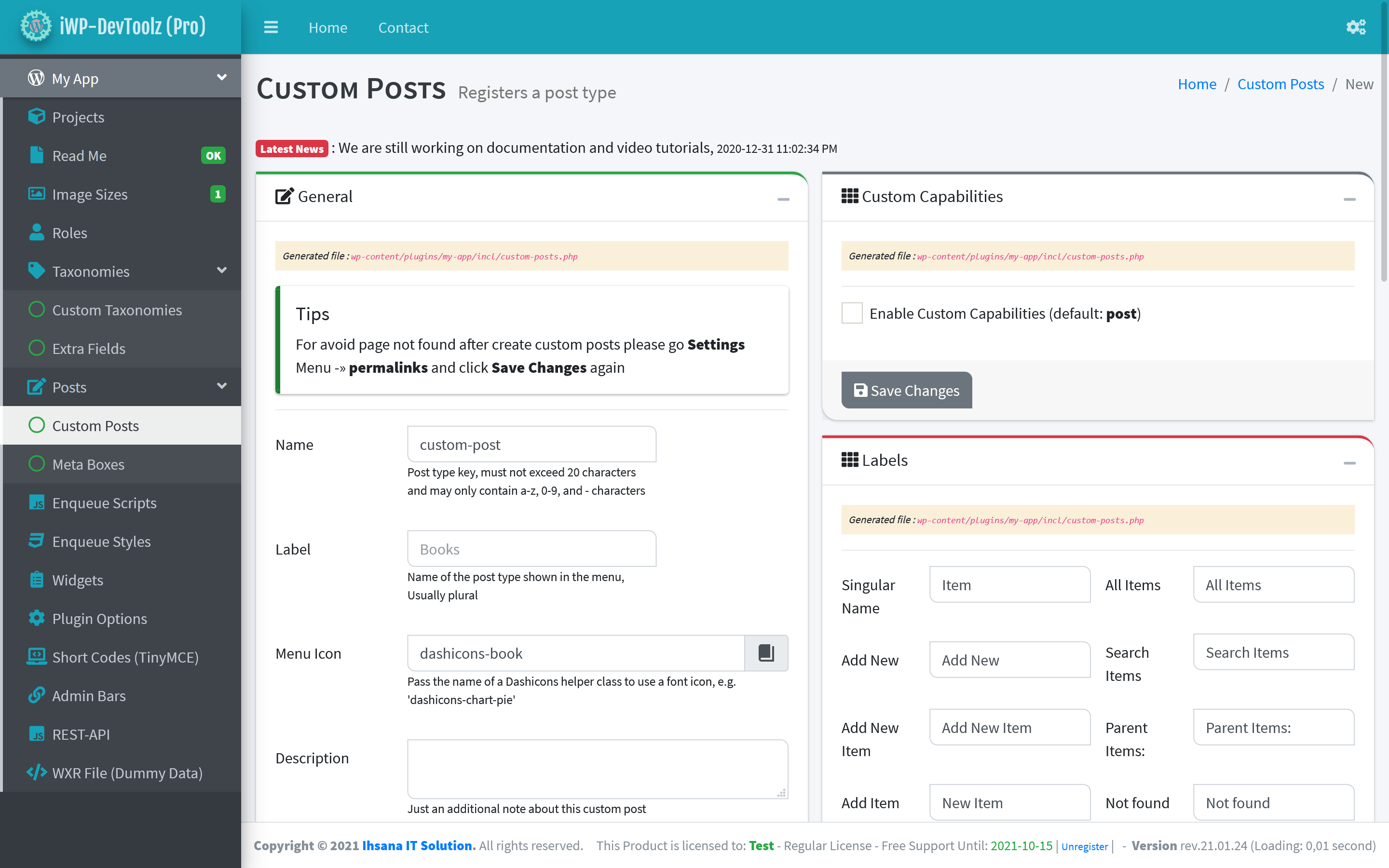This screenshot has height=868, width=1389.
Task: Focus the All Items input
Action: (x=1274, y=584)
